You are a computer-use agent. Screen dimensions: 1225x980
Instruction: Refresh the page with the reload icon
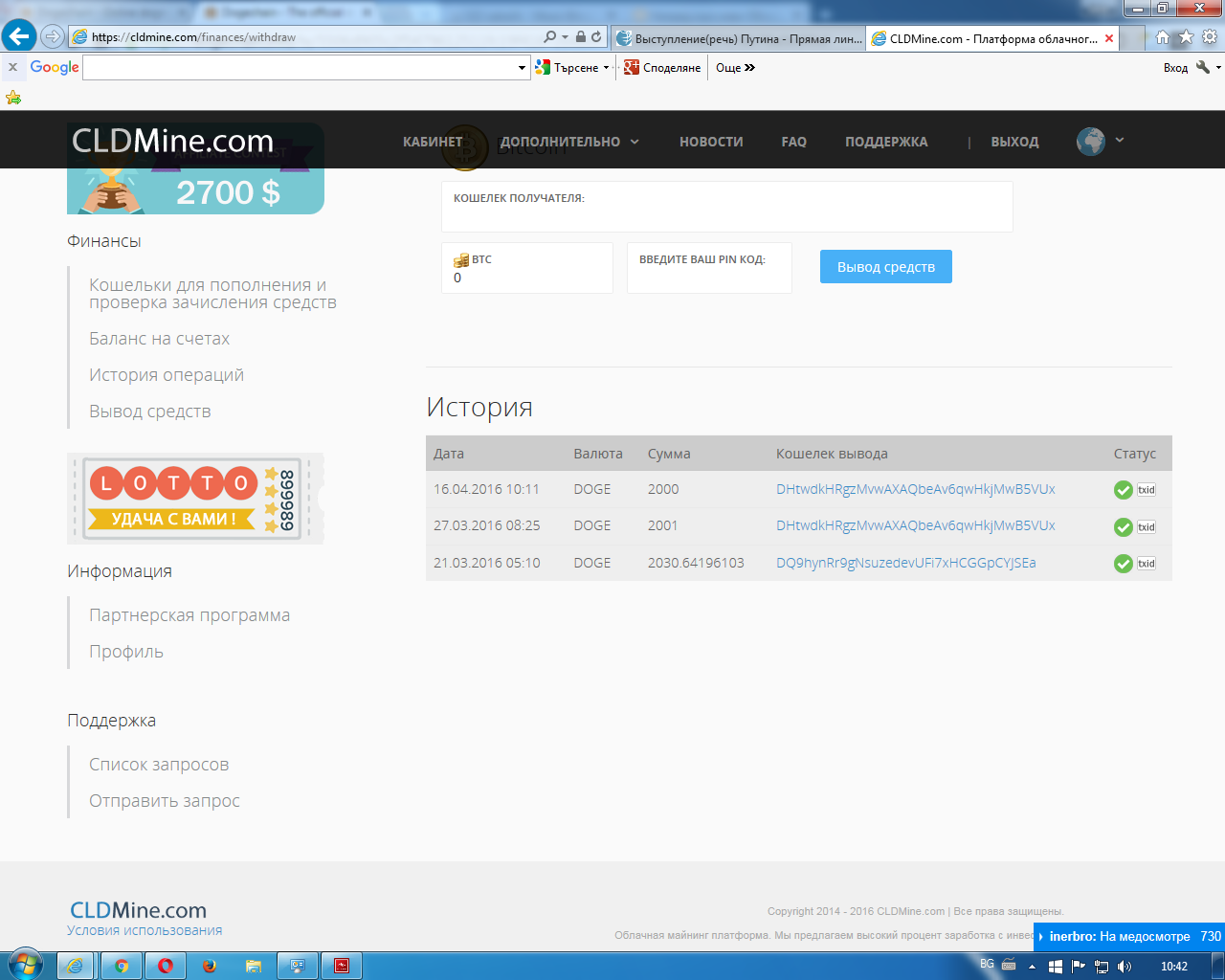596,36
